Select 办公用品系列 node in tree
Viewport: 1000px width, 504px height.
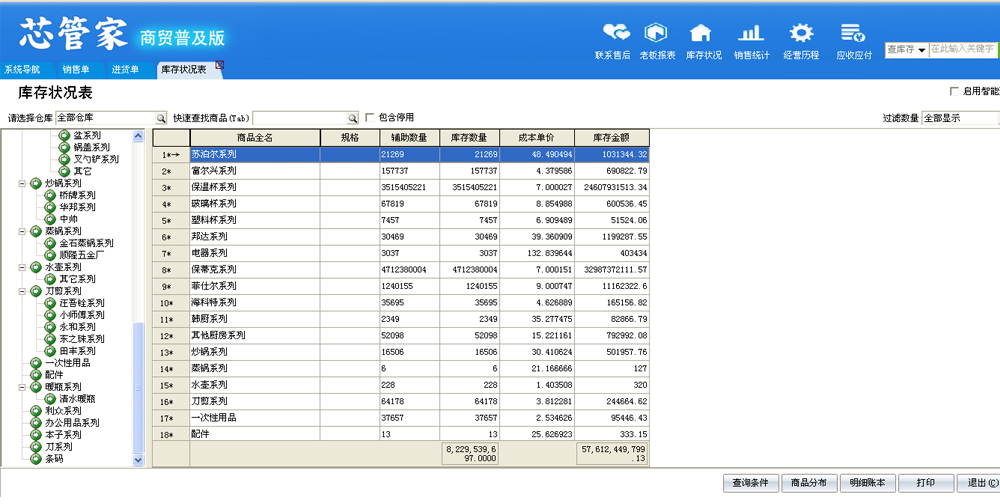72,422
